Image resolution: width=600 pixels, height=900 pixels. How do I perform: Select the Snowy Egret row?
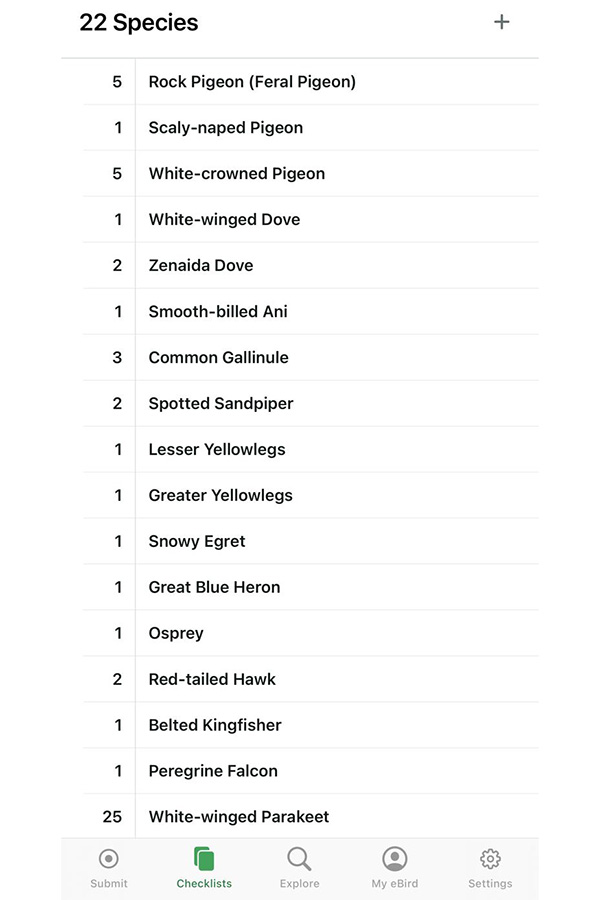coord(197,542)
